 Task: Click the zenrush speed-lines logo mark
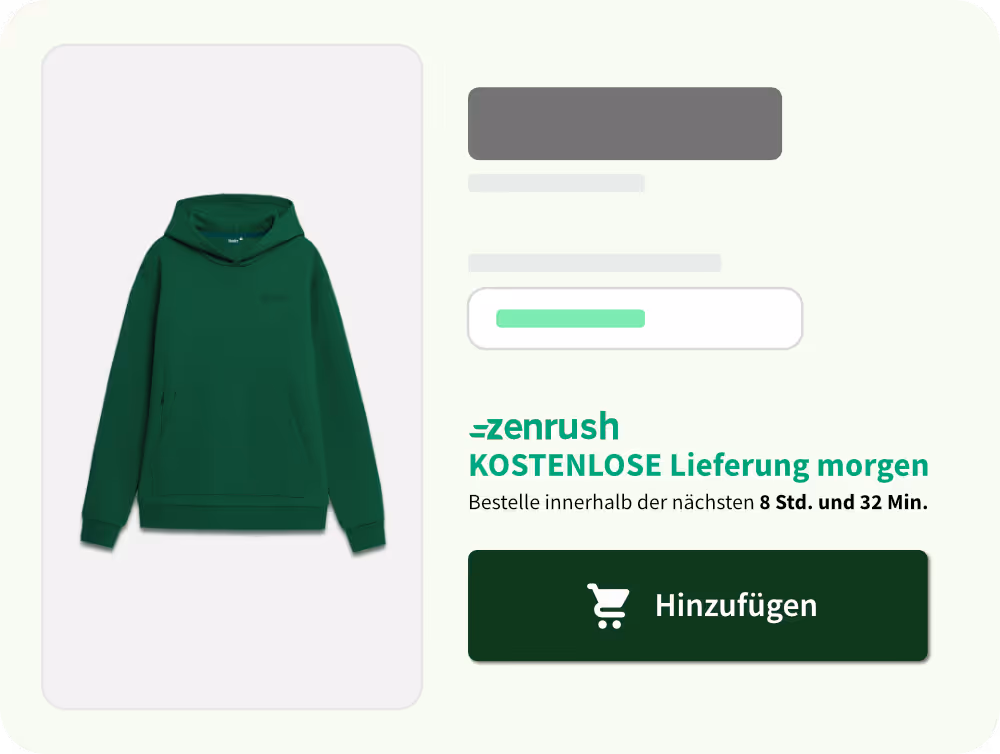point(478,431)
